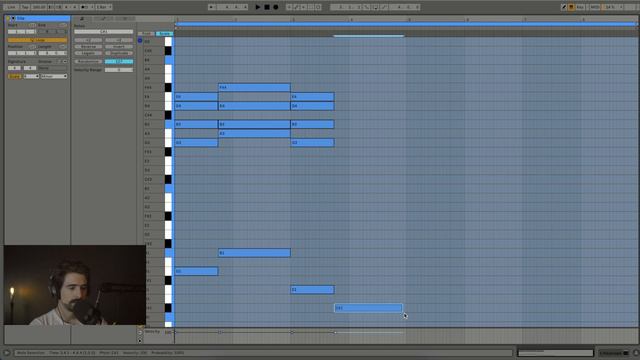Toggle Draw Mode pencil icon
The image size is (640, 360).
(x=564, y=7)
